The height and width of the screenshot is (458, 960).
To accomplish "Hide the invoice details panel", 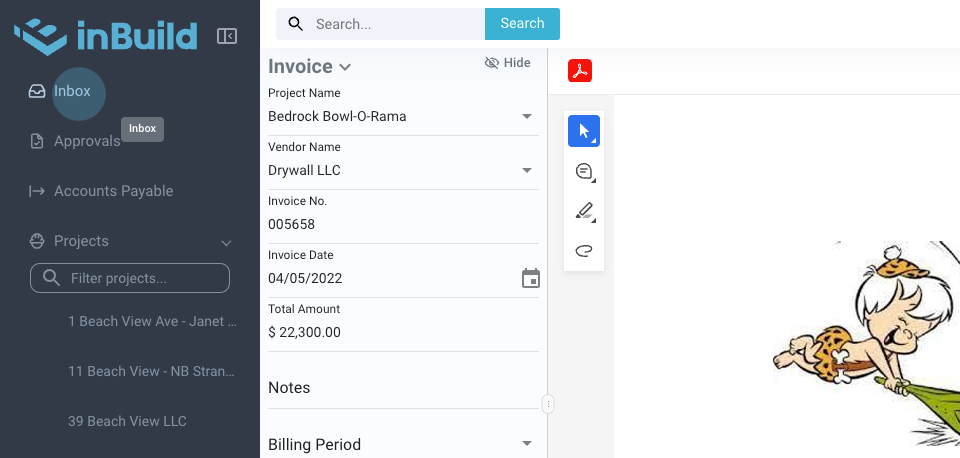I will tap(507, 63).
